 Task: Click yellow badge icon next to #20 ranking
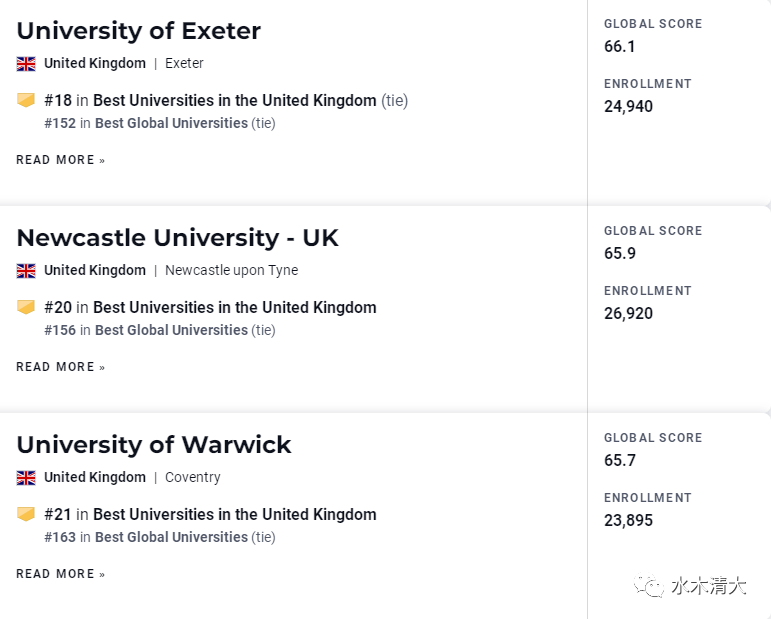pyautogui.click(x=26, y=307)
